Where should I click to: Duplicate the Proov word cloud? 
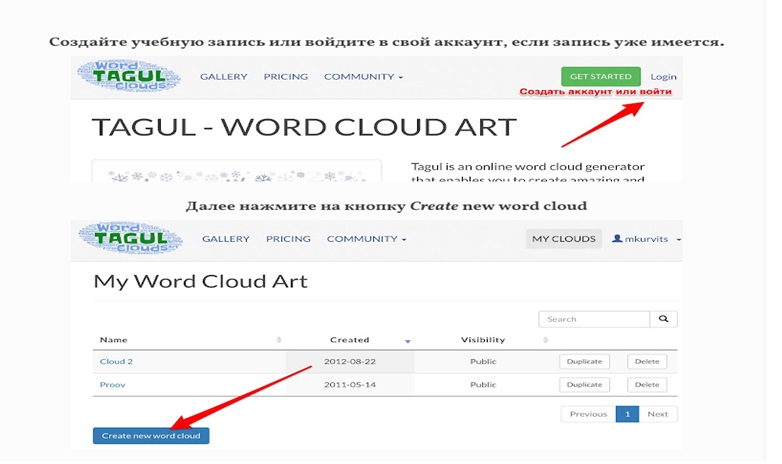584,385
